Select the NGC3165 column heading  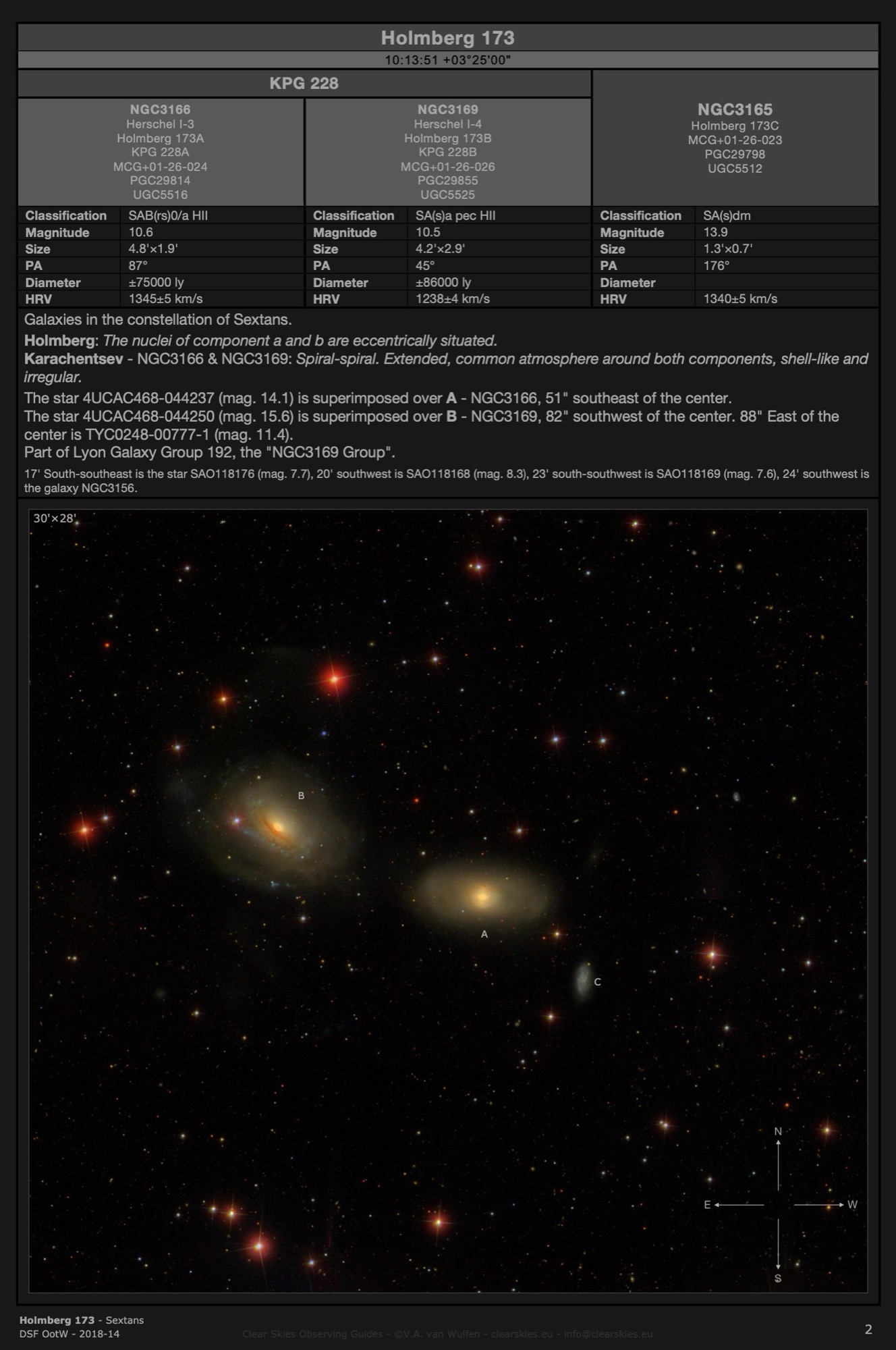[x=735, y=109]
